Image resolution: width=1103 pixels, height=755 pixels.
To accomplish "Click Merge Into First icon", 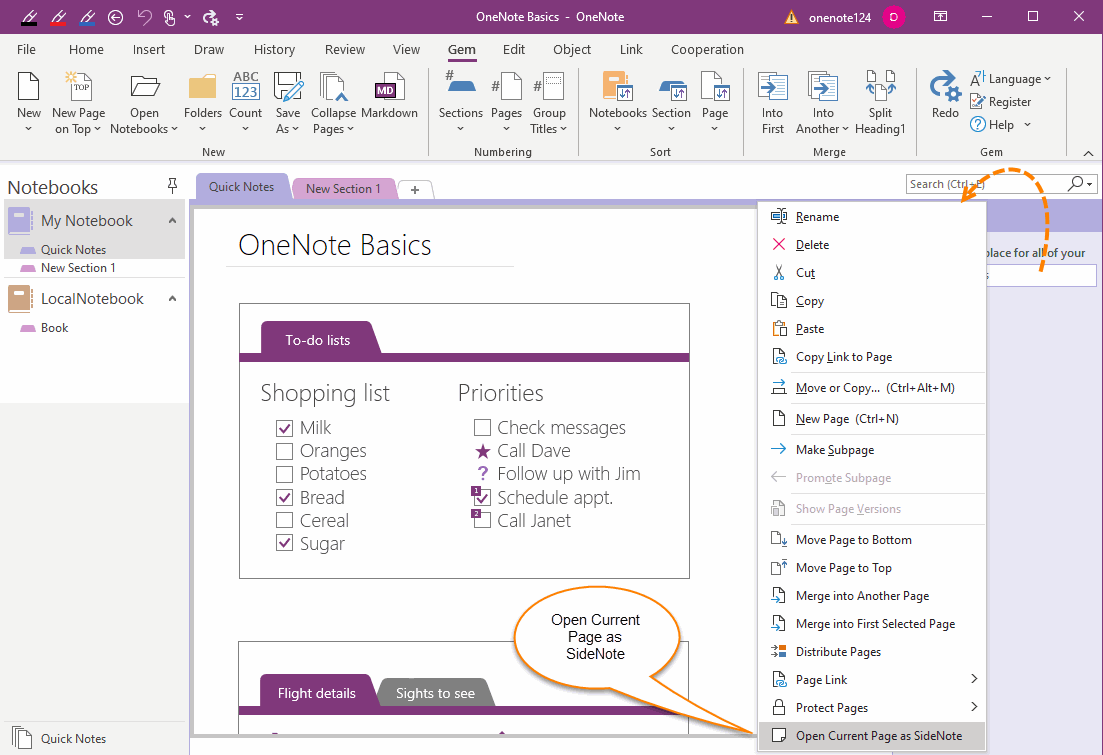I will (x=772, y=87).
